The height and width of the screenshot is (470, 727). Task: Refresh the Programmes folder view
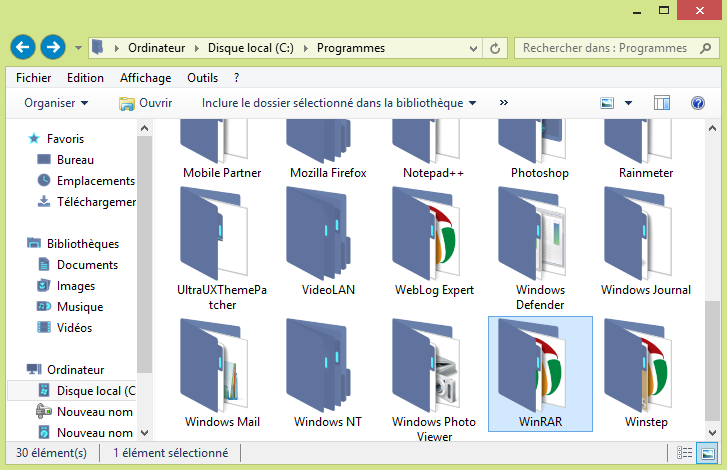(x=495, y=48)
